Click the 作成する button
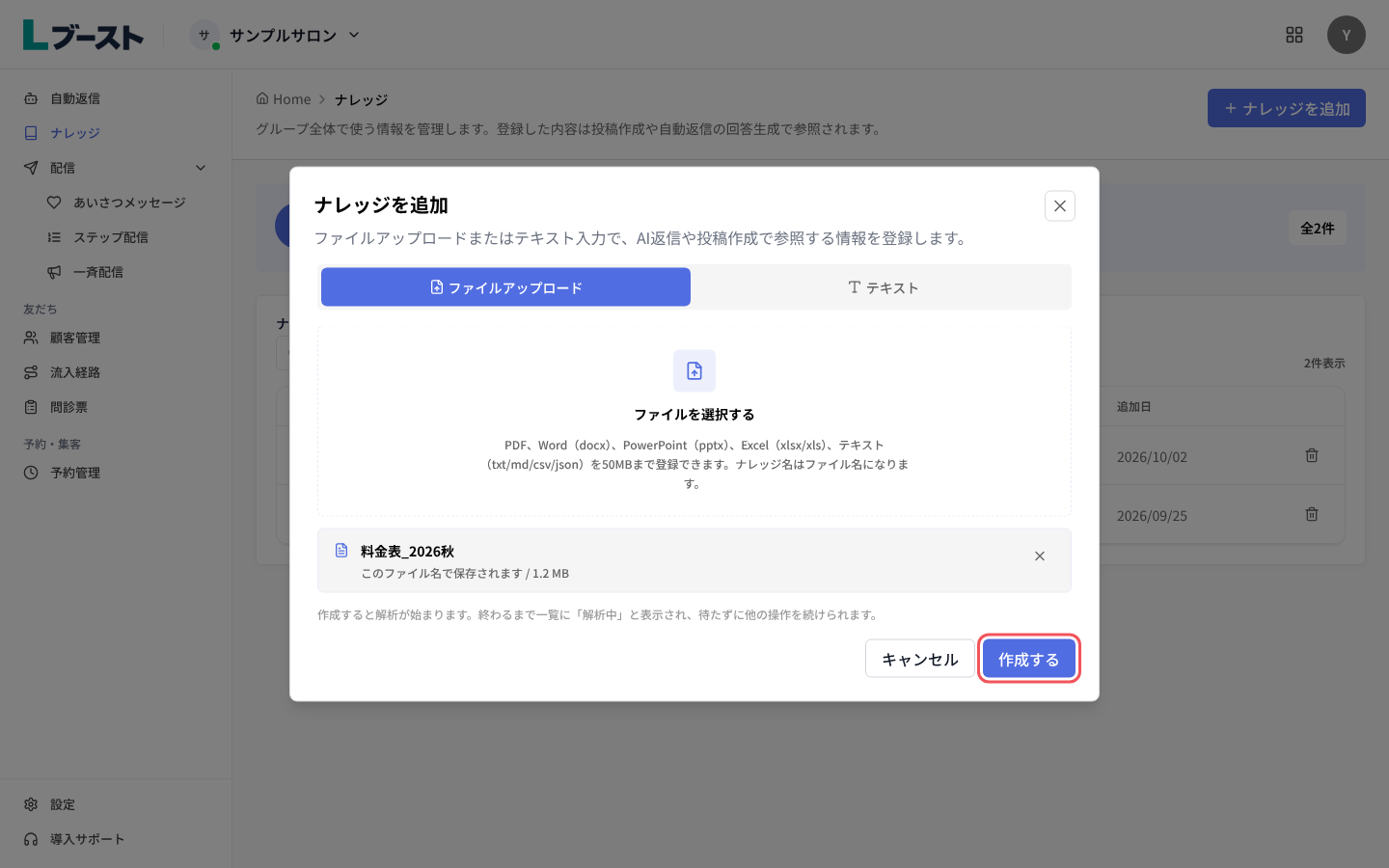 click(1028, 659)
